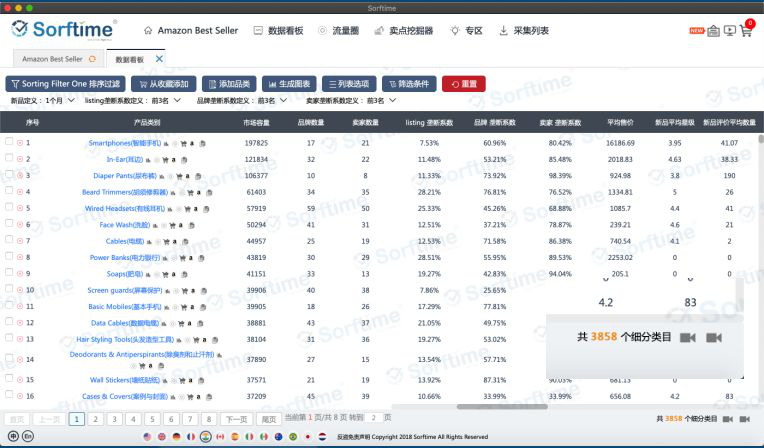Viewport: 764px width, 448px height.
Task: Go to page 3 in pagination
Action: [115, 419]
